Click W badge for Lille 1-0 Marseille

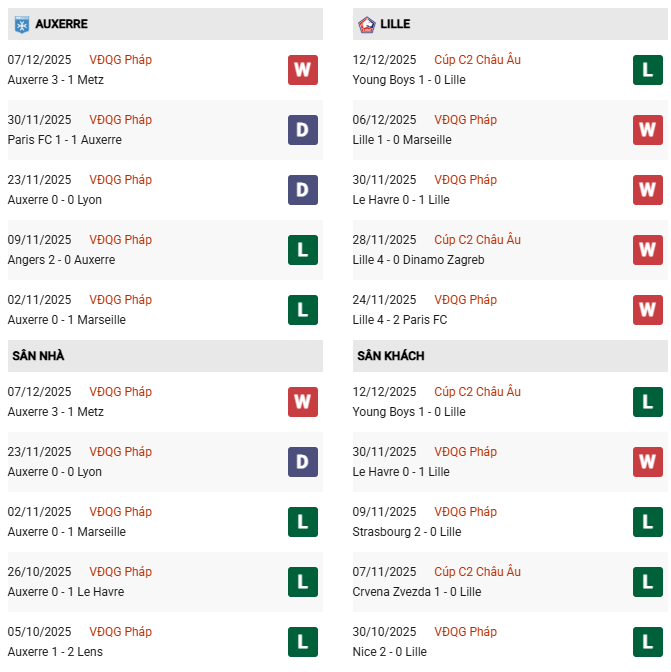click(647, 130)
